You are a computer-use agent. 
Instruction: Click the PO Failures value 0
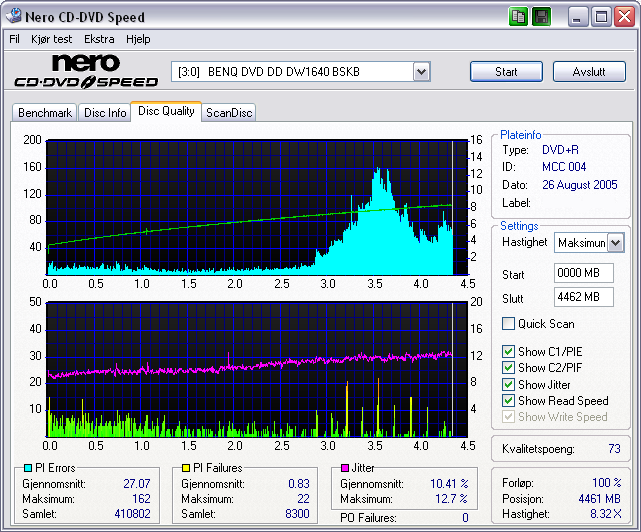465,518
